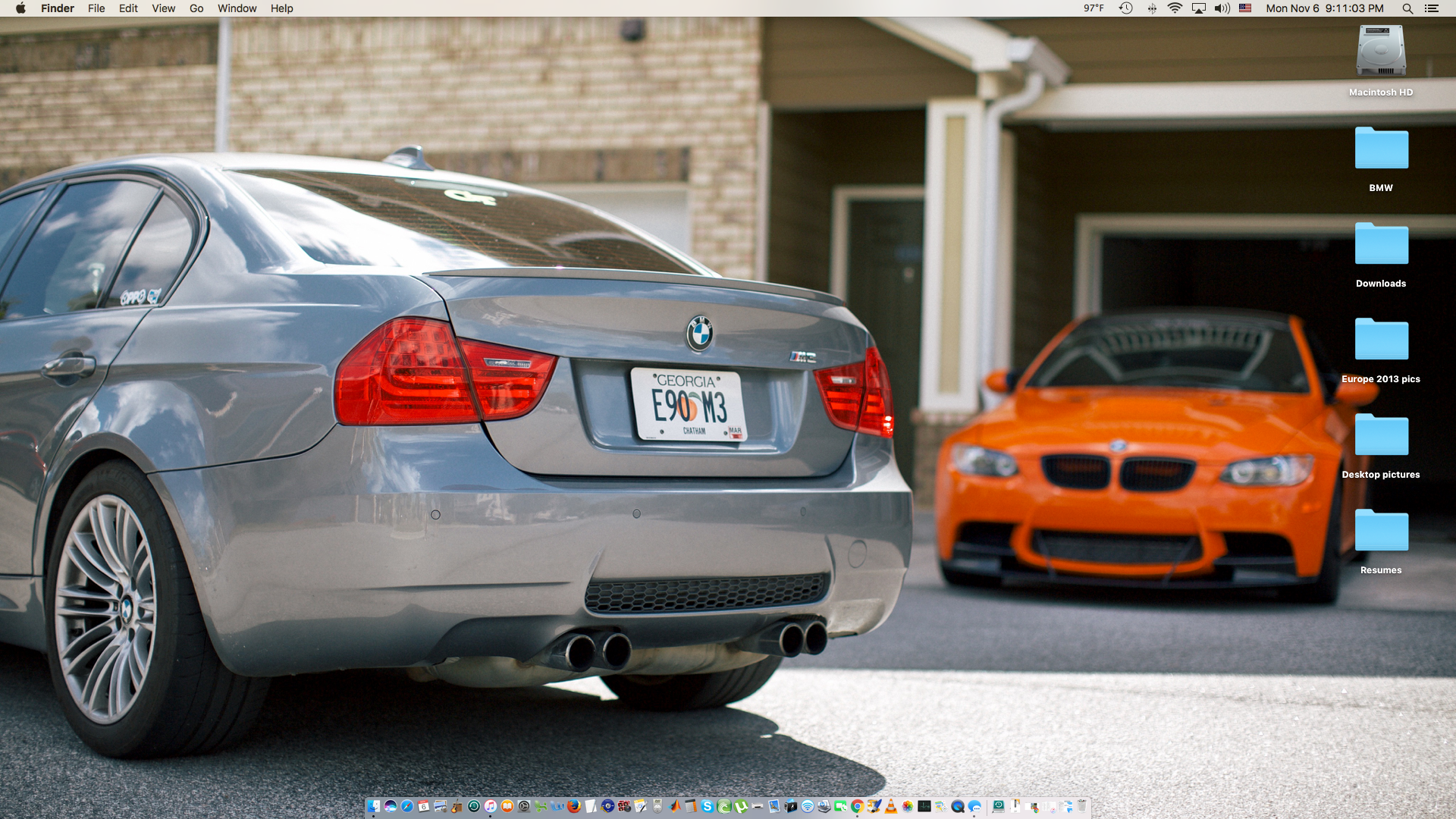Click the date and time Mon Nov 6
Viewport: 1456px width, 819px height.
click(x=1325, y=8)
